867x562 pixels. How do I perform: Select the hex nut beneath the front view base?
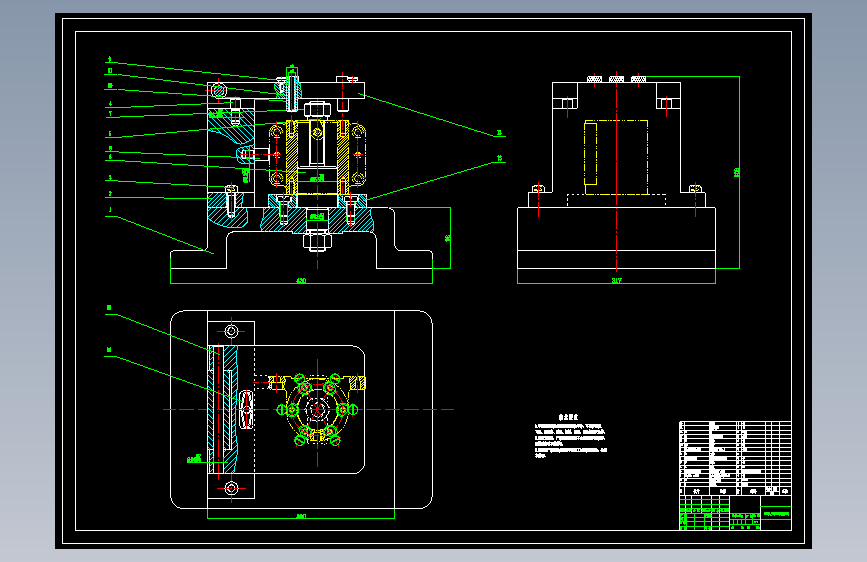[x=317, y=242]
